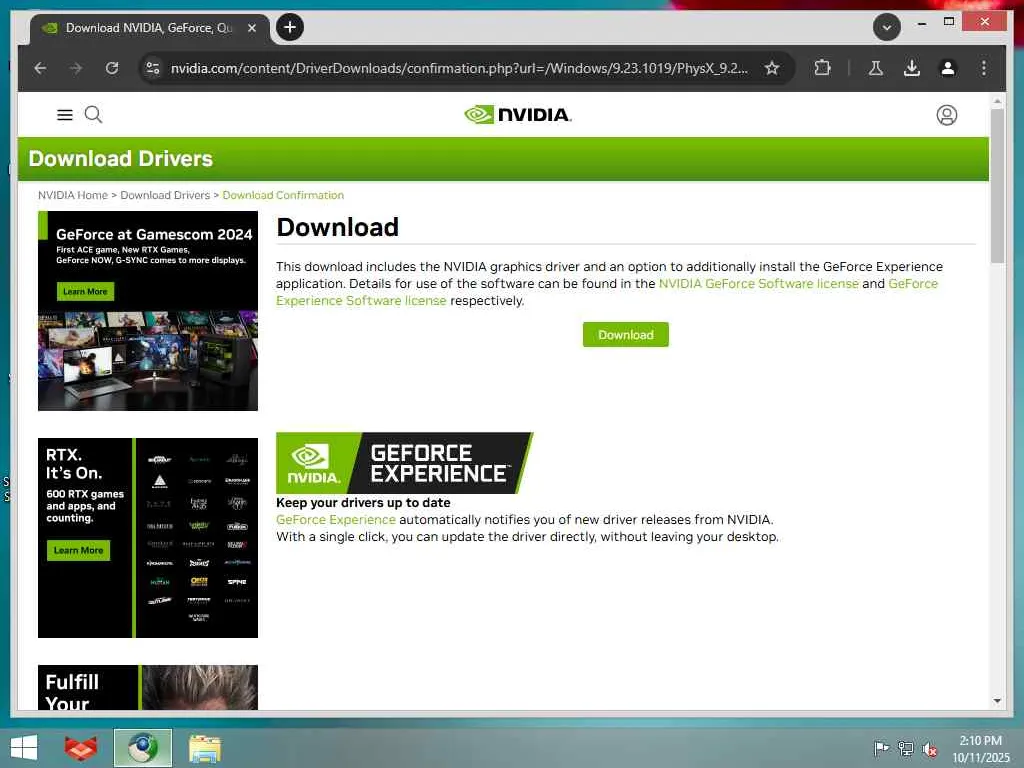Open the browser extensions puzzle icon
Screen dimensions: 1024x768
pyautogui.click(x=823, y=68)
